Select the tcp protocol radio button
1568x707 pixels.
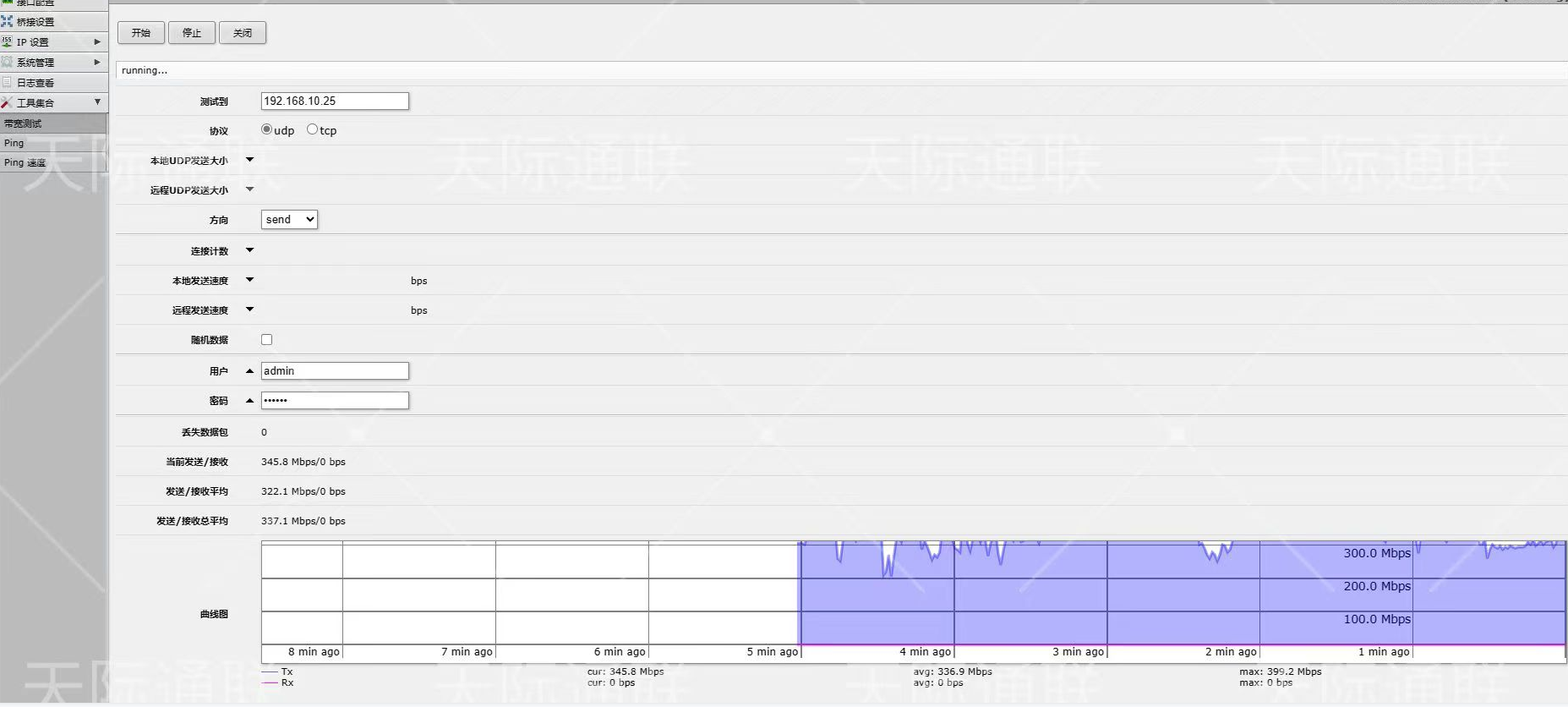click(x=313, y=129)
